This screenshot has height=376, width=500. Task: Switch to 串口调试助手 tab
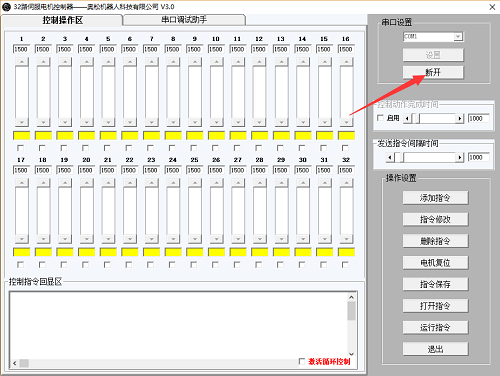pyautogui.click(x=184, y=20)
